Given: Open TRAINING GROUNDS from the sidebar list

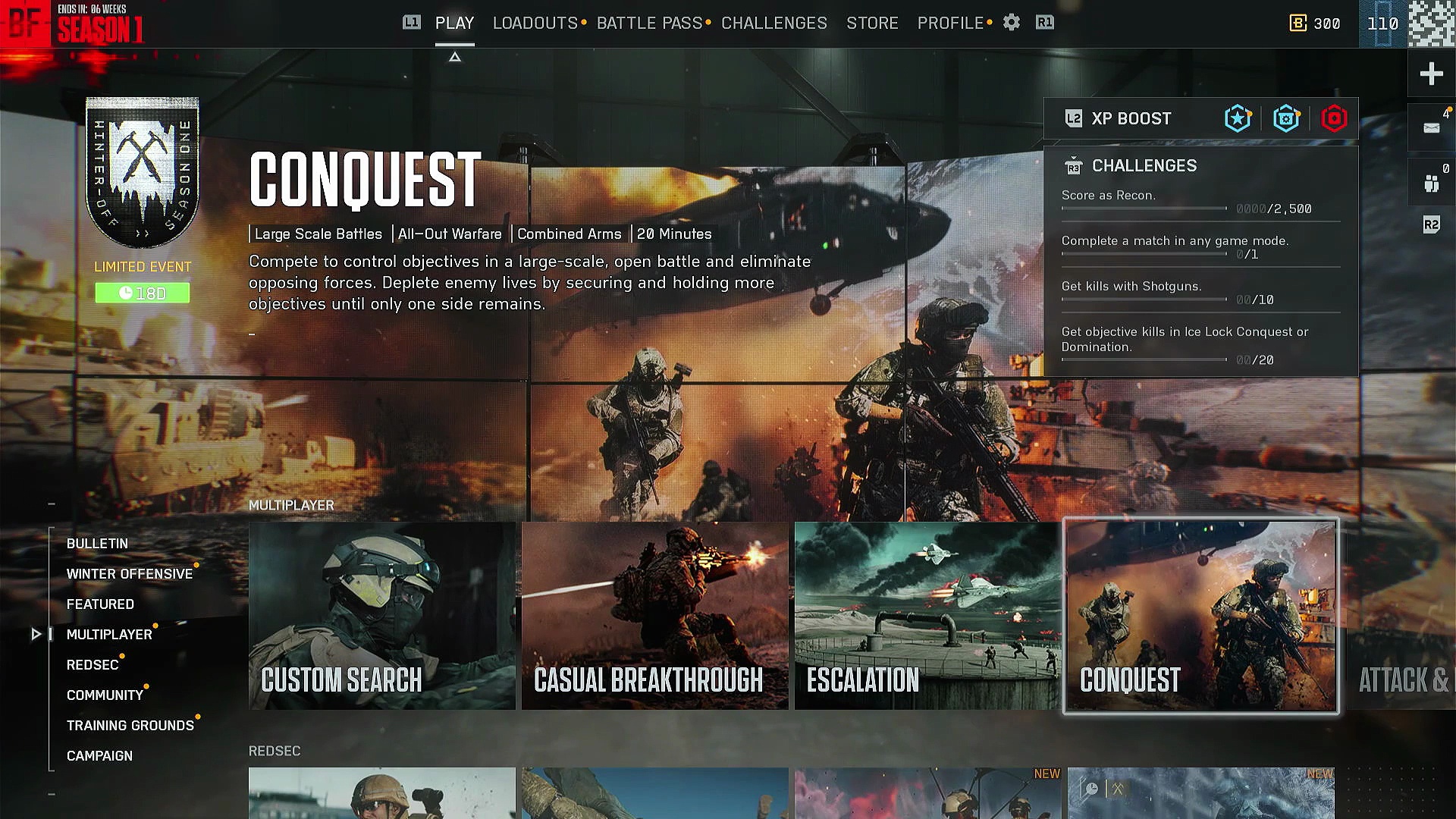Looking at the screenshot, I should tap(130, 725).
